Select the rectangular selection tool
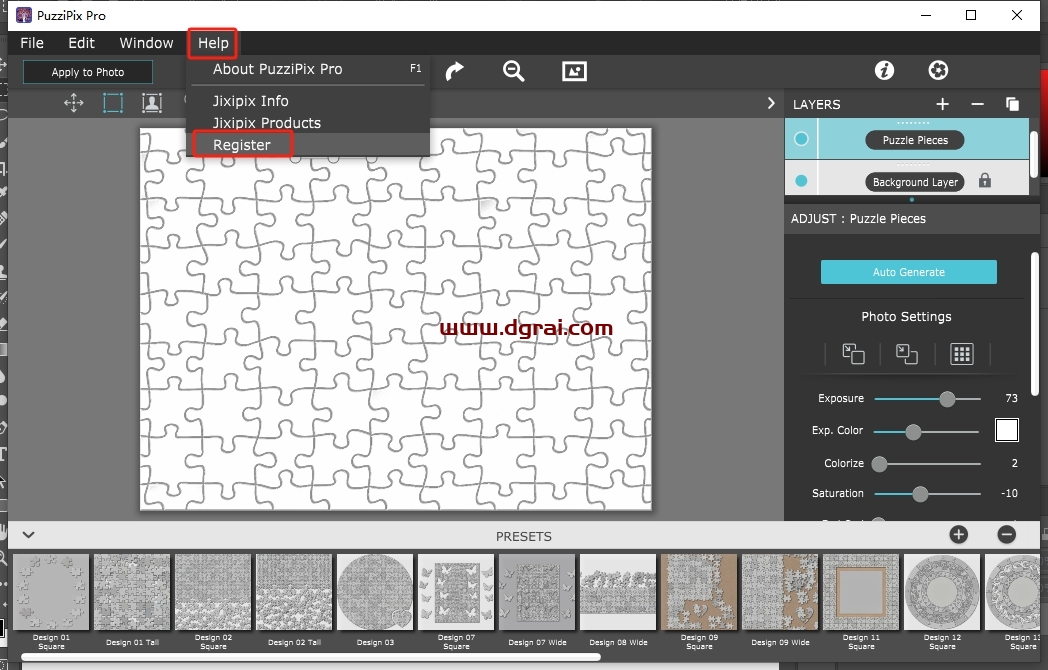 coord(113,103)
